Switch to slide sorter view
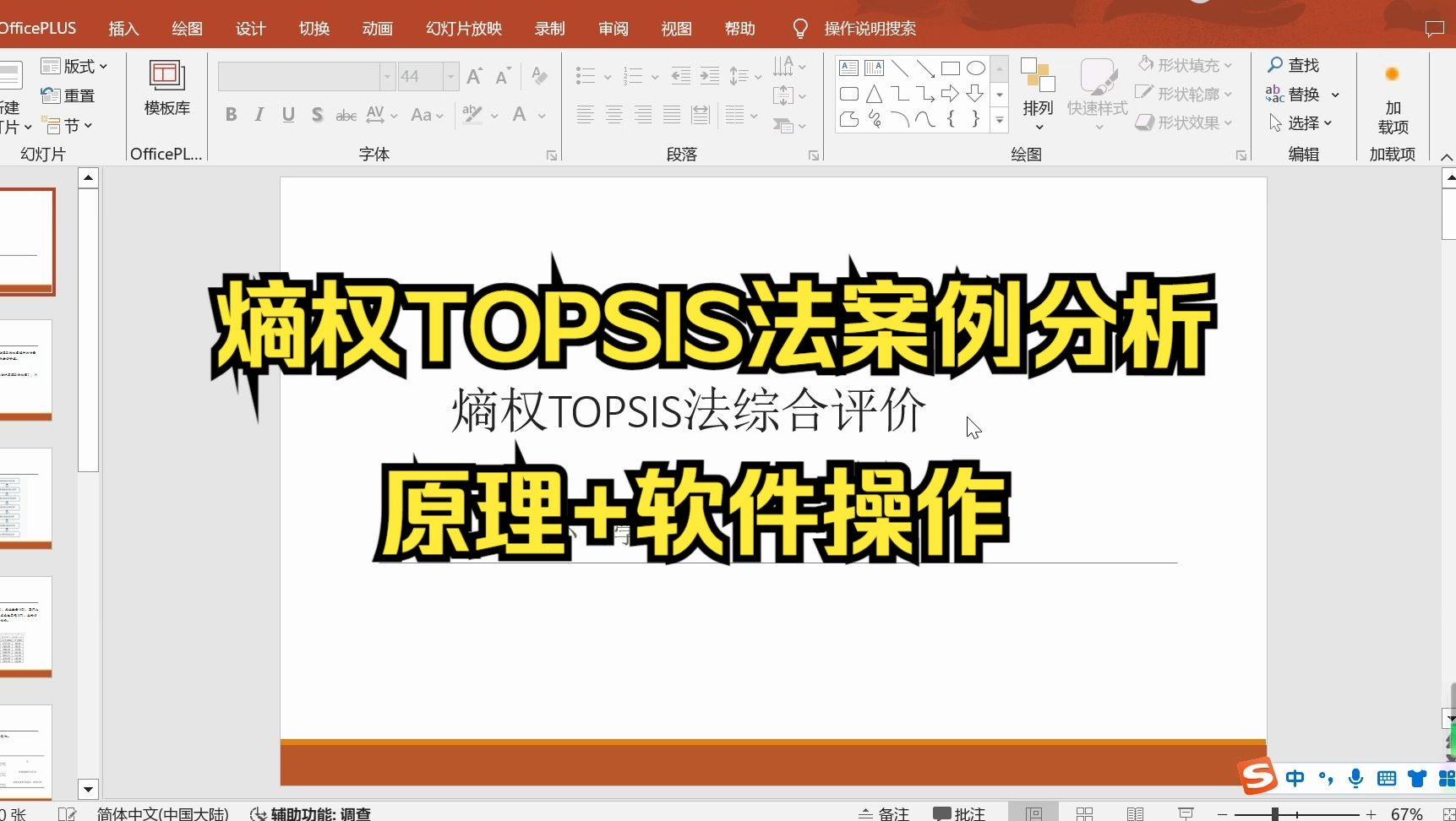The height and width of the screenshot is (821, 1456). pyautogui.click(x=1085, y=814)
